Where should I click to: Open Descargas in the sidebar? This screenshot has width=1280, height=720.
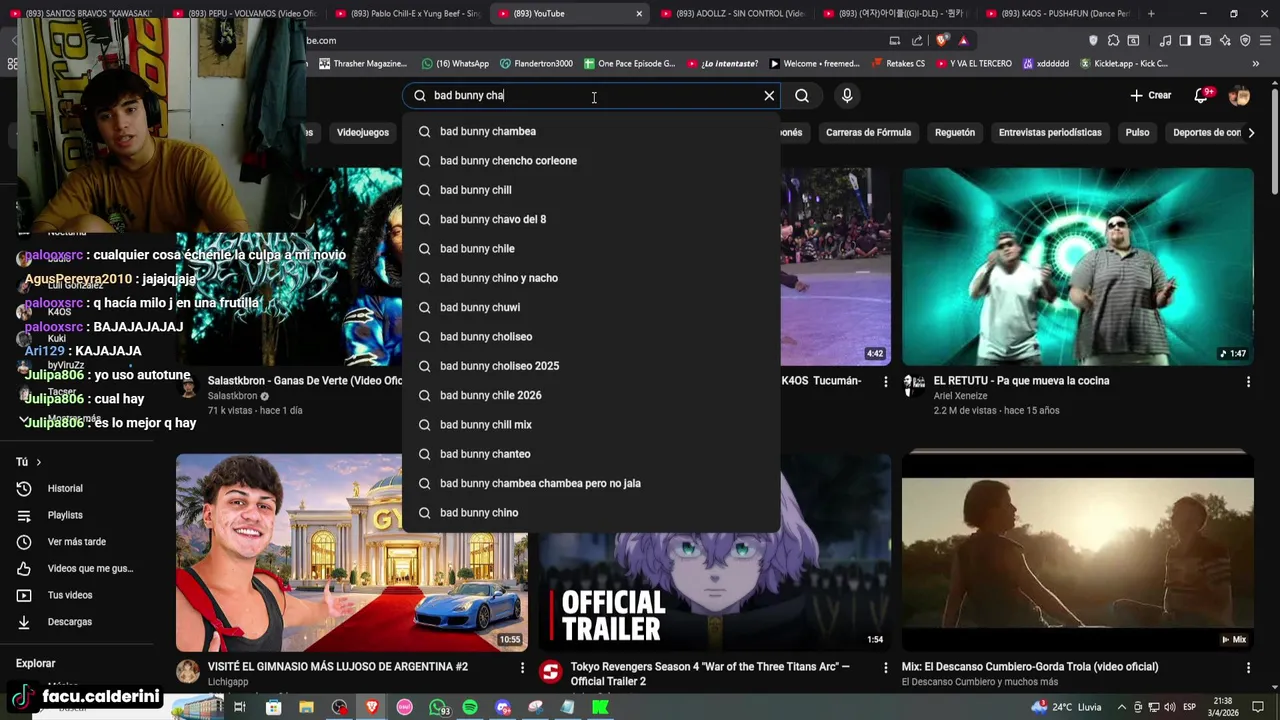click(69, 622)
